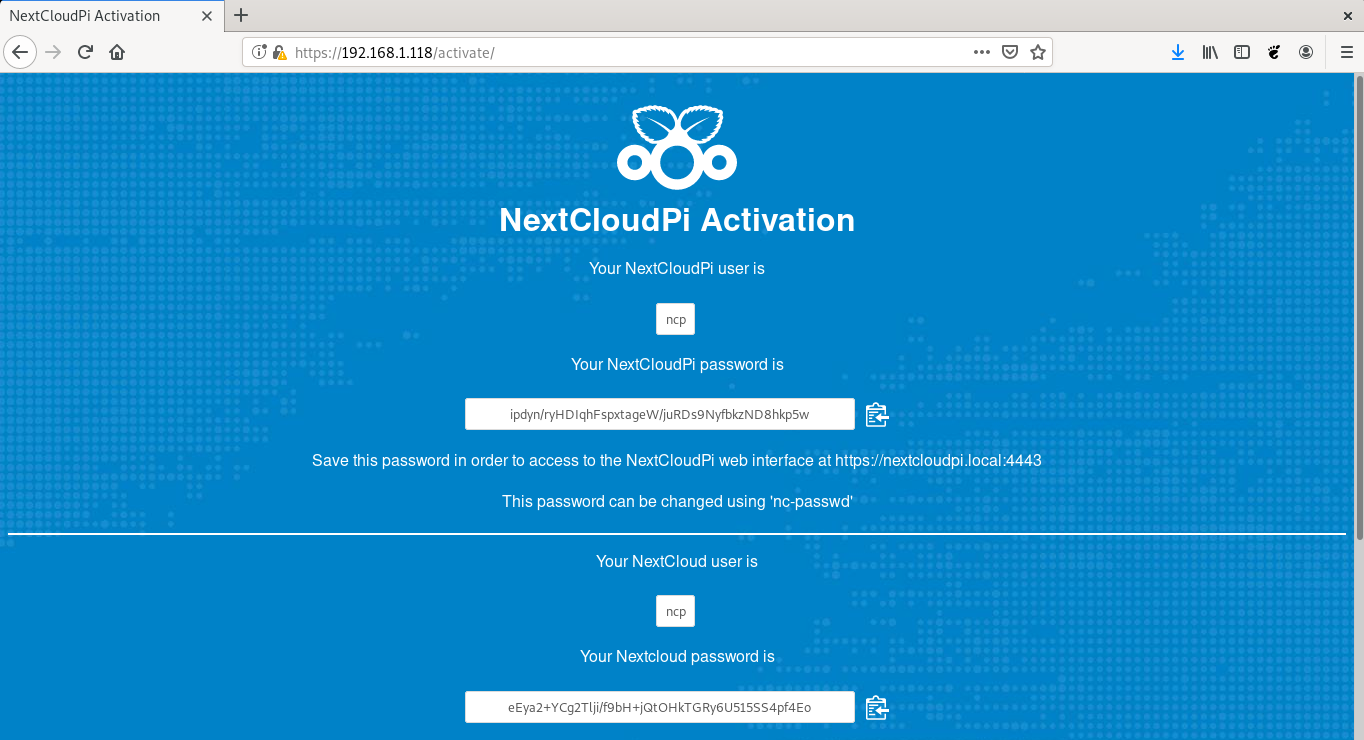Click 'Your Nextcloud password is' text

pos(677,656)
